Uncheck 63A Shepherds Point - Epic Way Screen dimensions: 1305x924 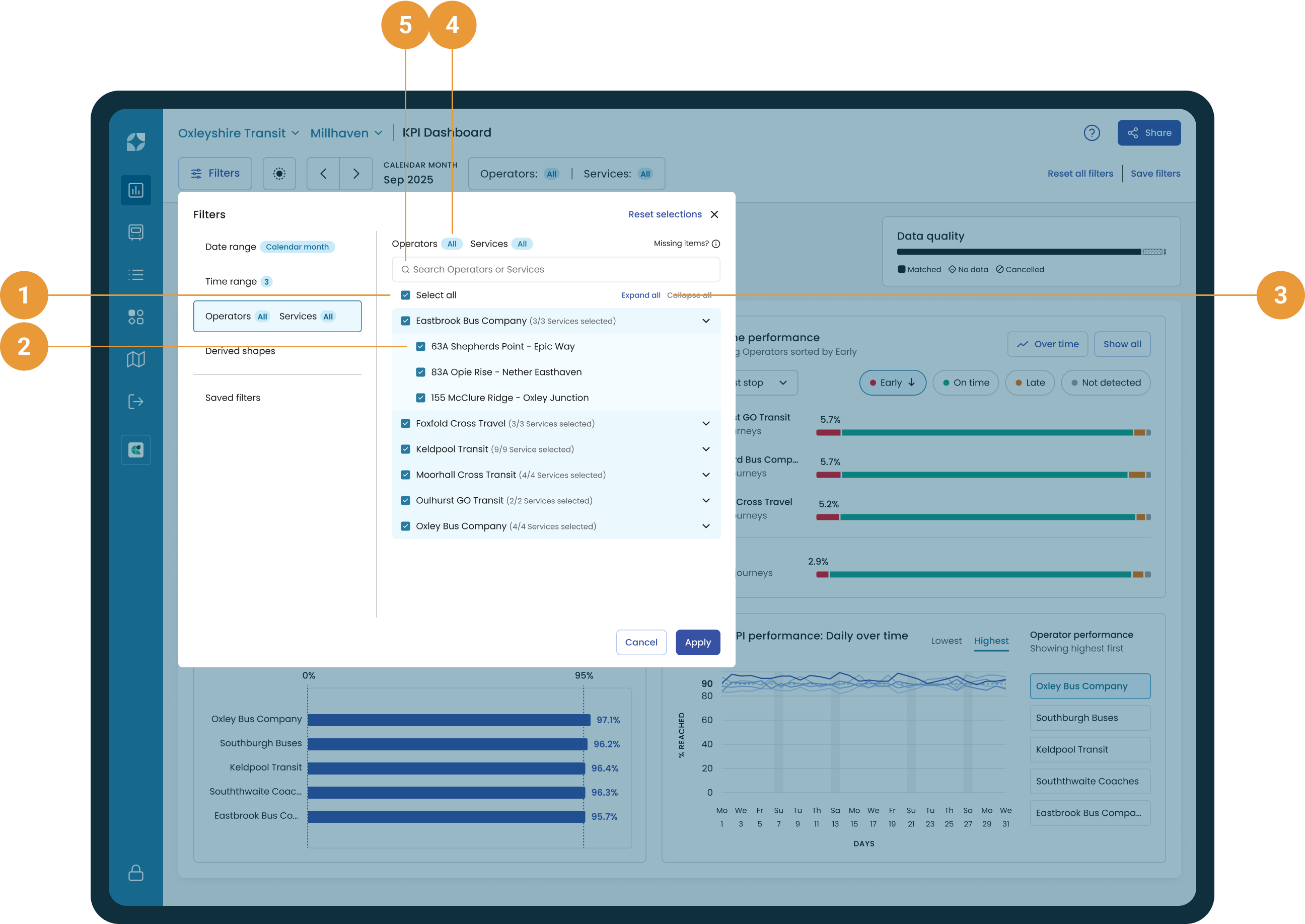[420, 346]
